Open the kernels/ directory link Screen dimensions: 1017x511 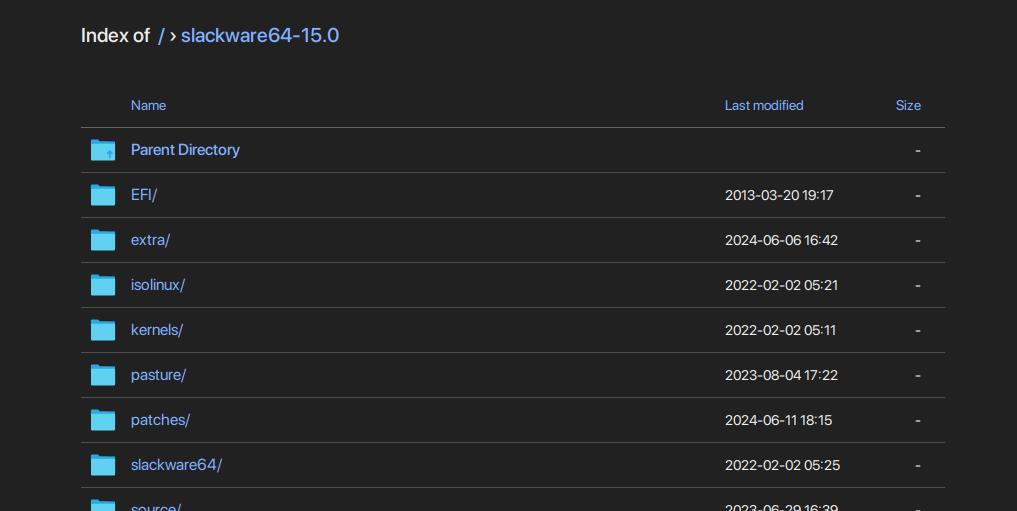pos(157,329)
